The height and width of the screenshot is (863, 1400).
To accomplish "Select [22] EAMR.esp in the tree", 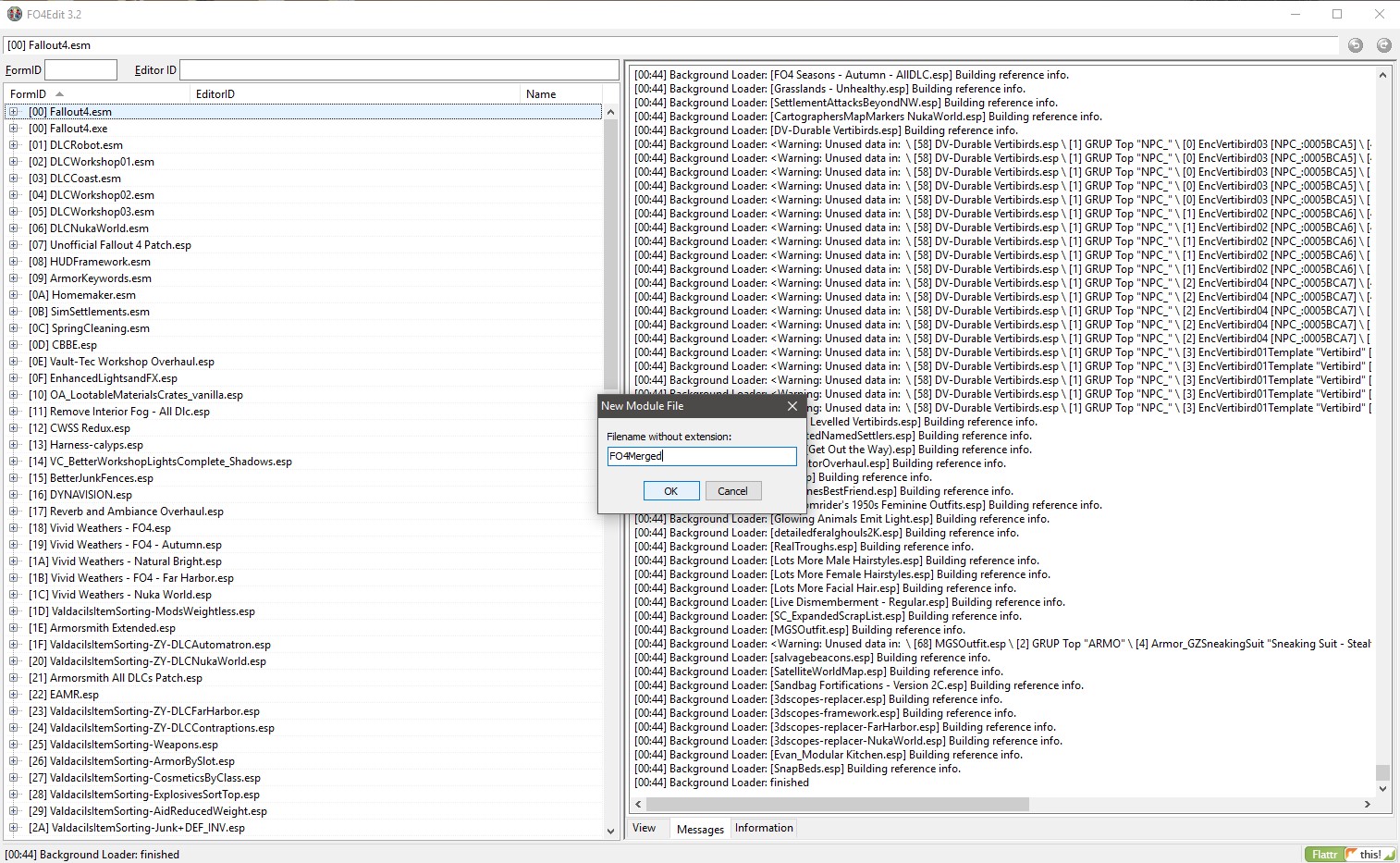I will coord(64,695).
